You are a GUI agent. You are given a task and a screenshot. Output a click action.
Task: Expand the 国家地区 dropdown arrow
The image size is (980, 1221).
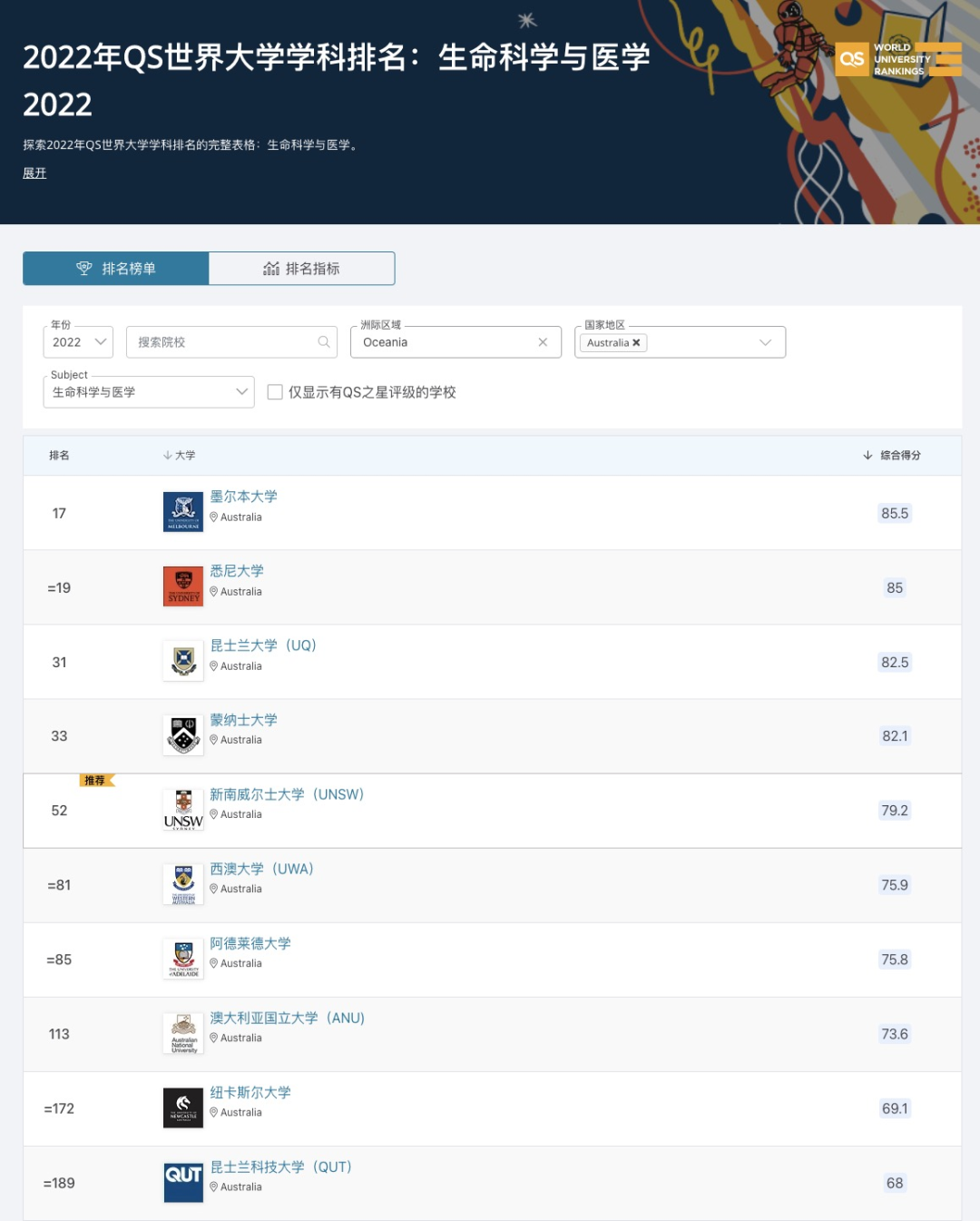(x=765, y=342)
